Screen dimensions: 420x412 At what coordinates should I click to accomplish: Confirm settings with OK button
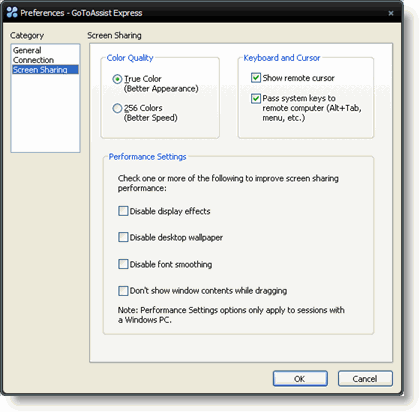[300, 379]
